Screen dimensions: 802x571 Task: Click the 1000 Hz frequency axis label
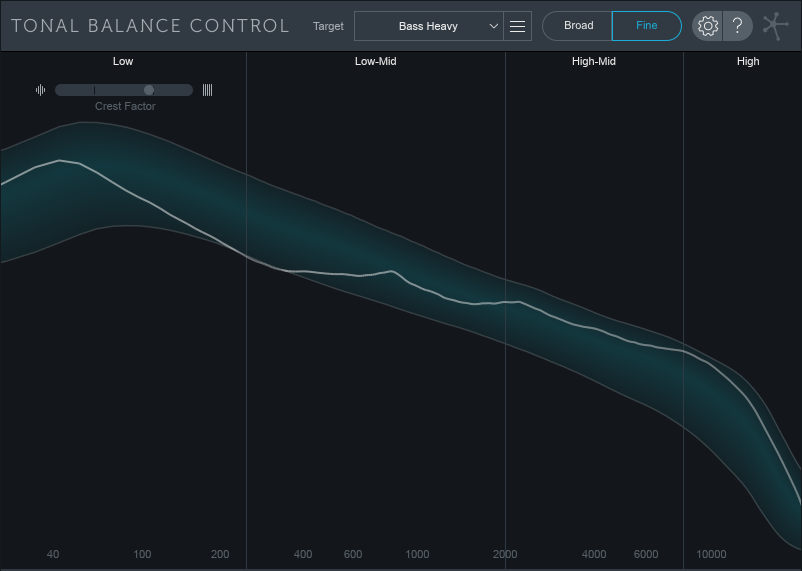417,554
